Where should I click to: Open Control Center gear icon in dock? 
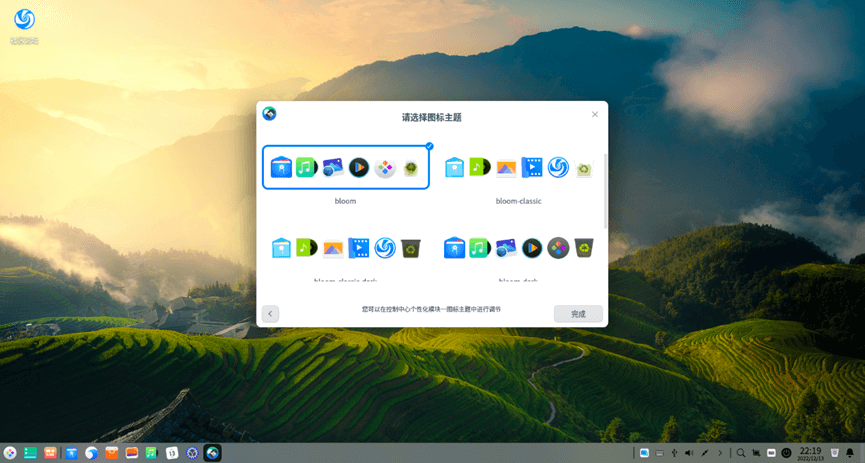[x=192, y=453]
